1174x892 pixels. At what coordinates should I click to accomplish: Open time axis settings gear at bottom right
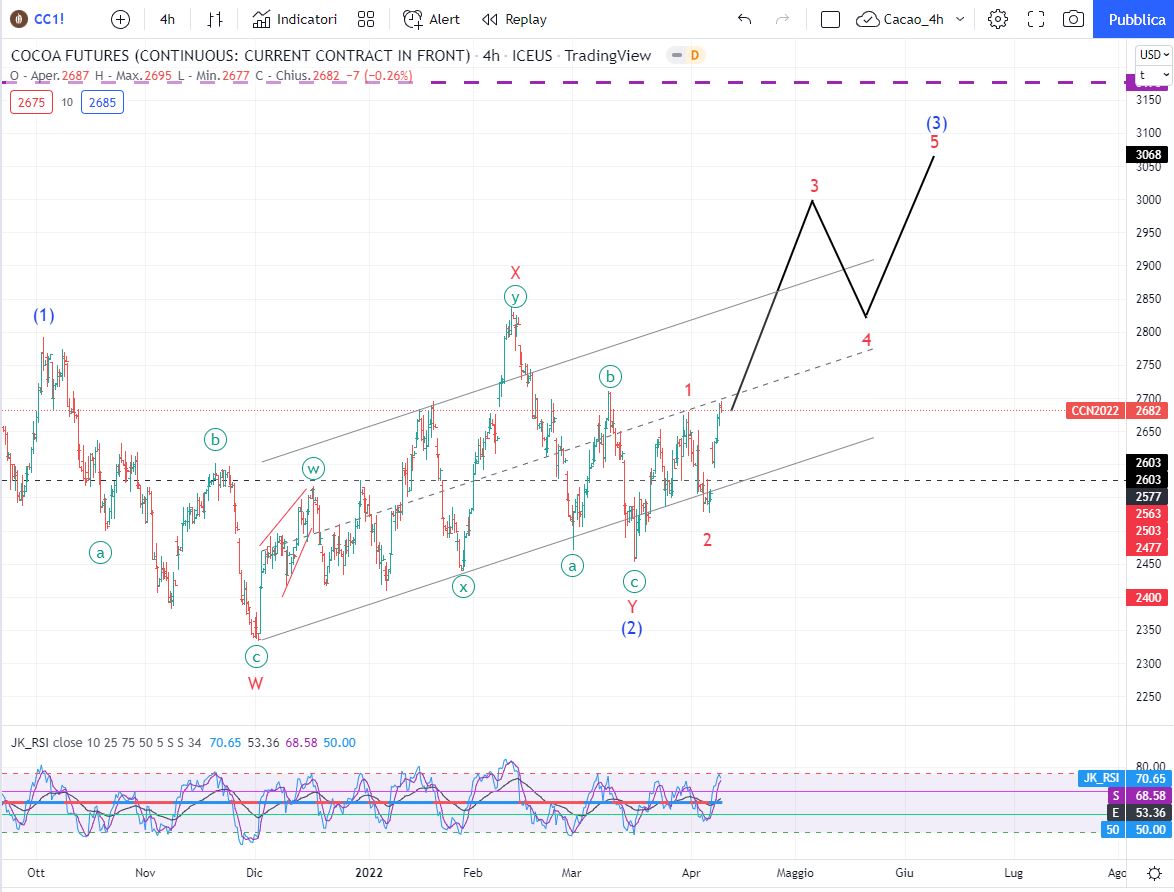1155,873
